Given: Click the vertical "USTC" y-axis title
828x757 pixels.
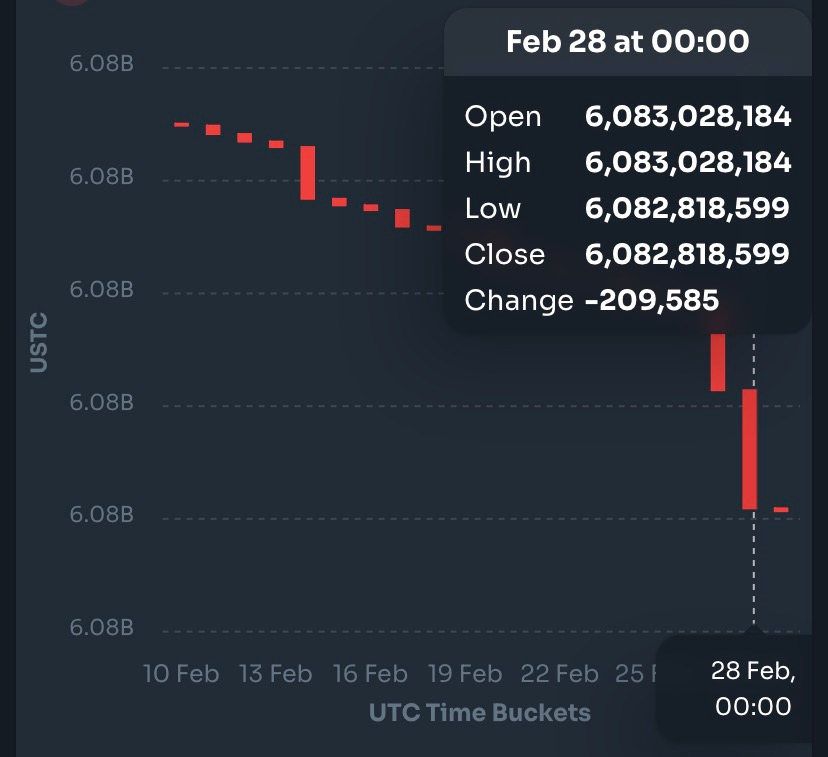Looking at the screenshot, I should click(x=39, y=342).
